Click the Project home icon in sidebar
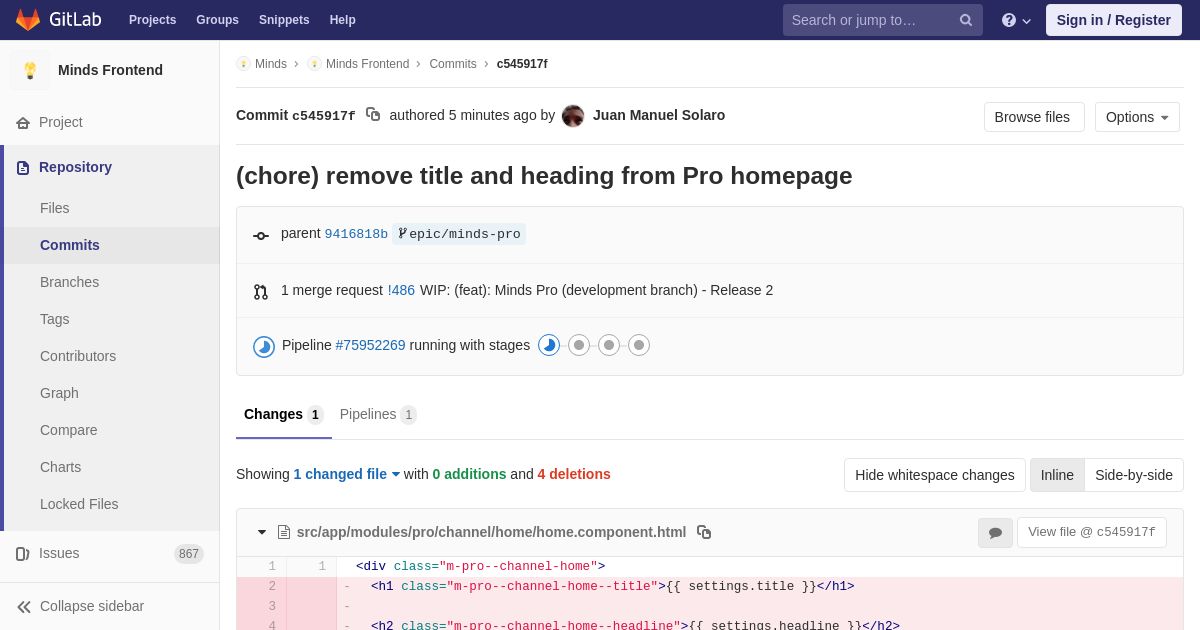This screenshot has width=1200, height=630. pyautogui.click(x=23, y=123)
